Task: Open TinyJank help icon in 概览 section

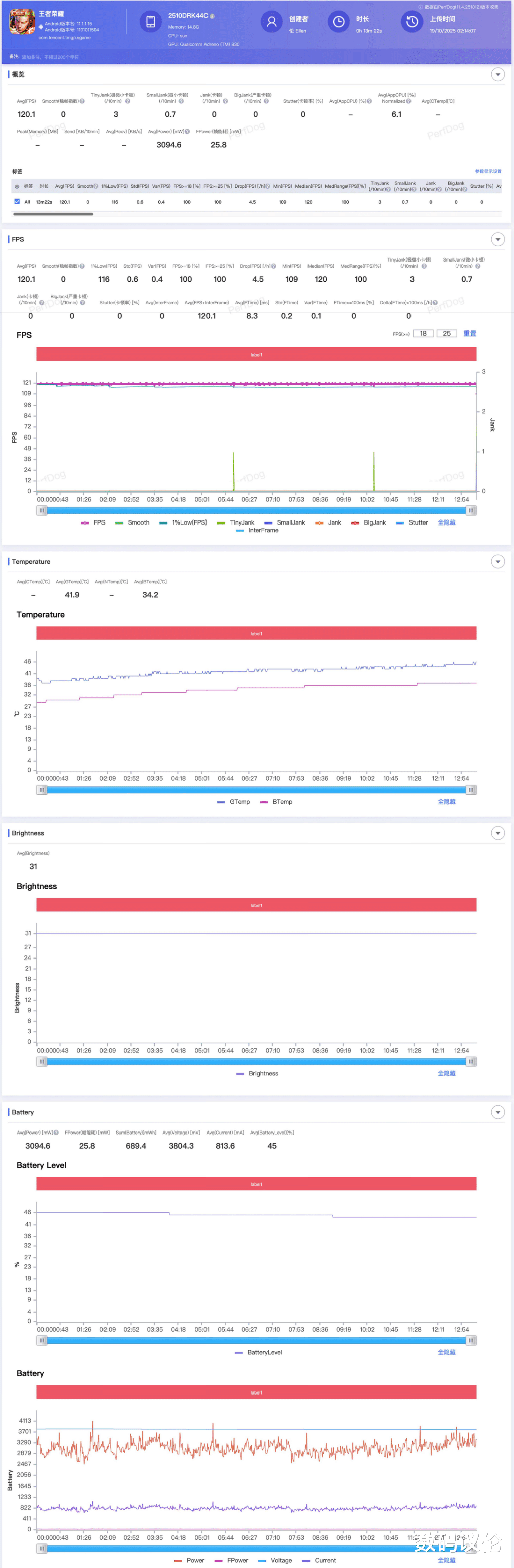Action: [127, 101]
